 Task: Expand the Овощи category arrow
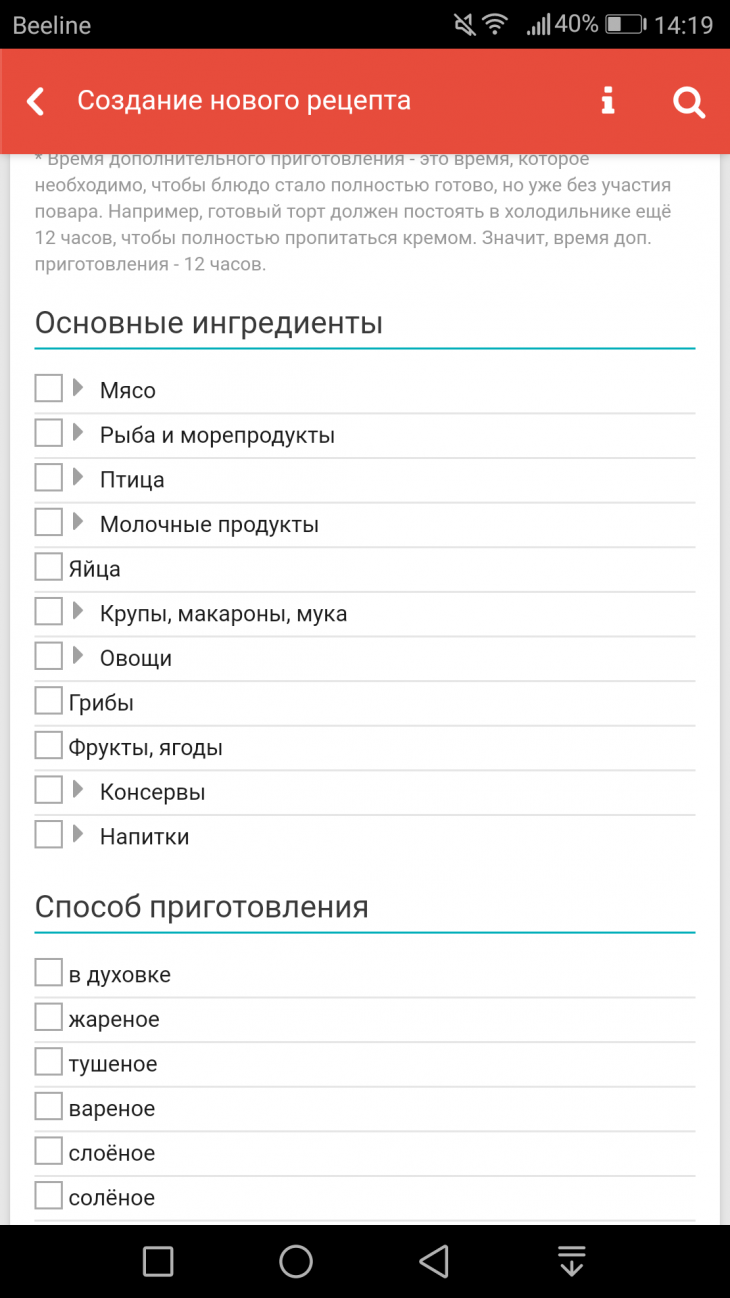[x=78, y=656]
